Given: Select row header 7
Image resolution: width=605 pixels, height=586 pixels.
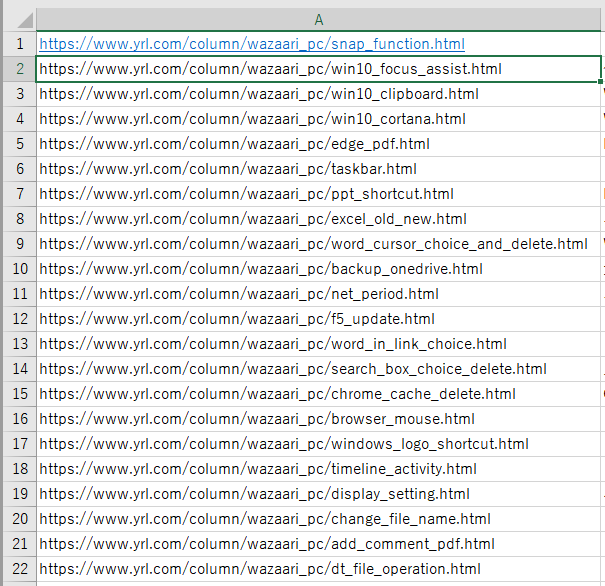Looking at the screenshot, I should (x=20, y=194).
